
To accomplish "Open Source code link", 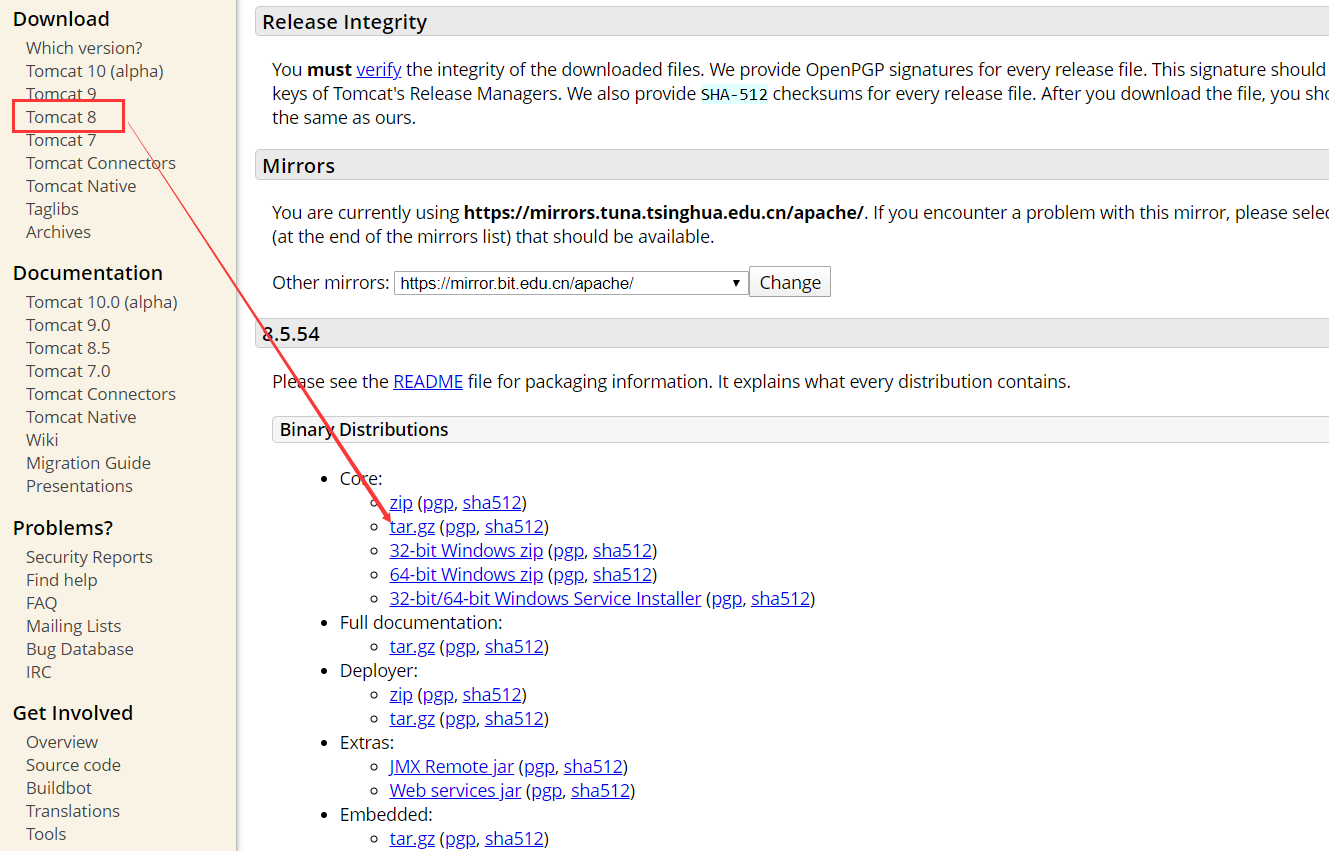I will click(73, 765).
